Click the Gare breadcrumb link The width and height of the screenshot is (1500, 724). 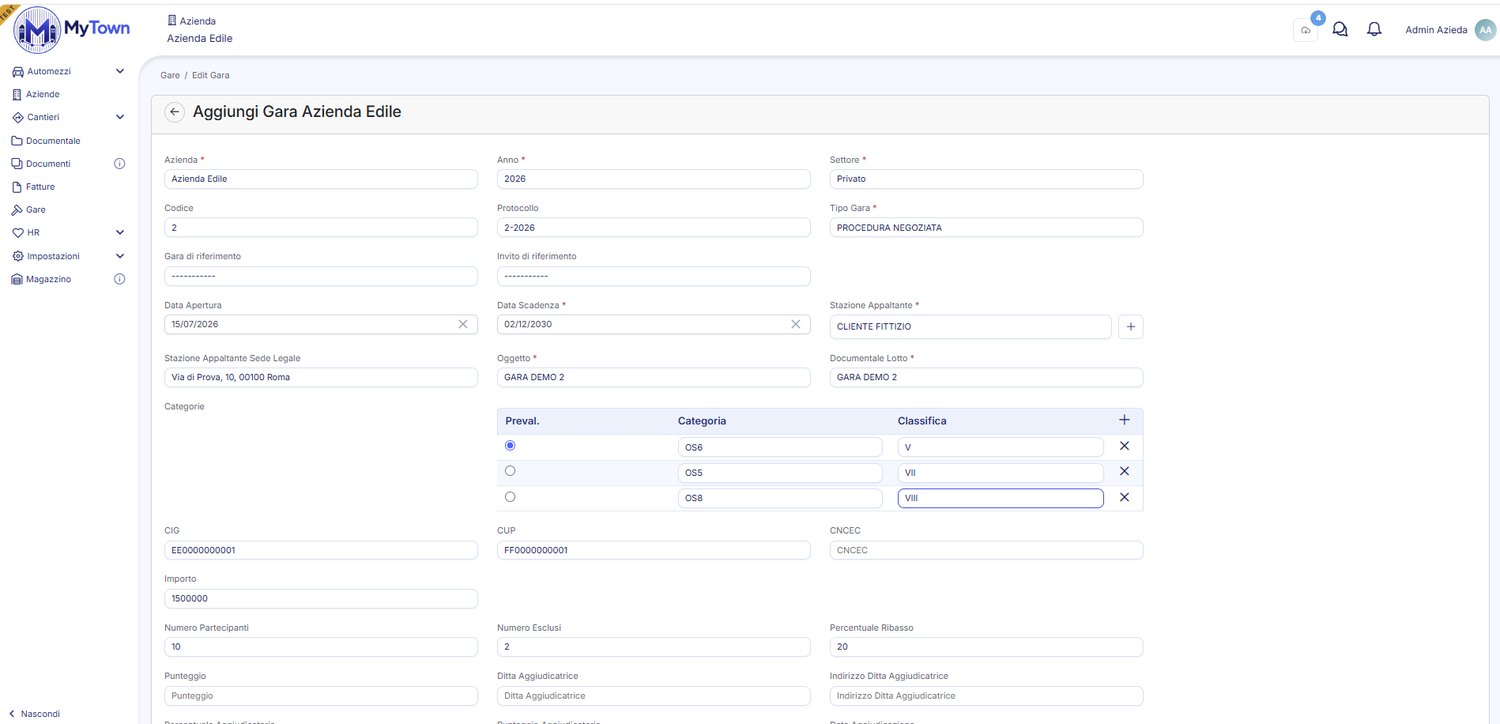[x=170, y=75]
